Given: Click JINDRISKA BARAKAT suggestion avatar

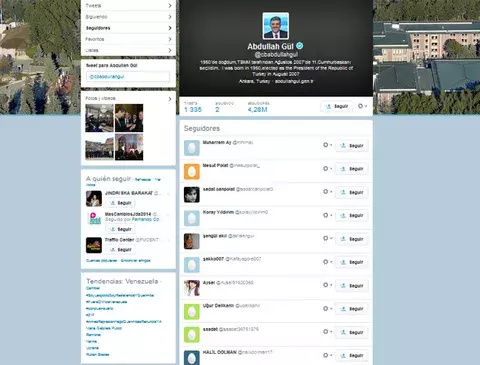Looking at the screenshot, I should pyautogui.click(x=94, y=199).
